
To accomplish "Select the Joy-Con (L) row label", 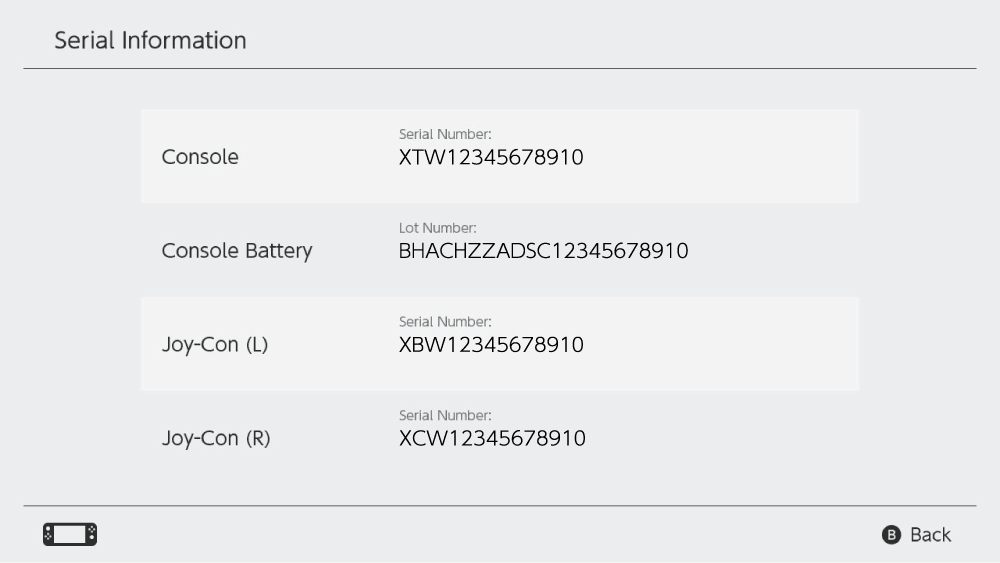I will pos(215,344).
